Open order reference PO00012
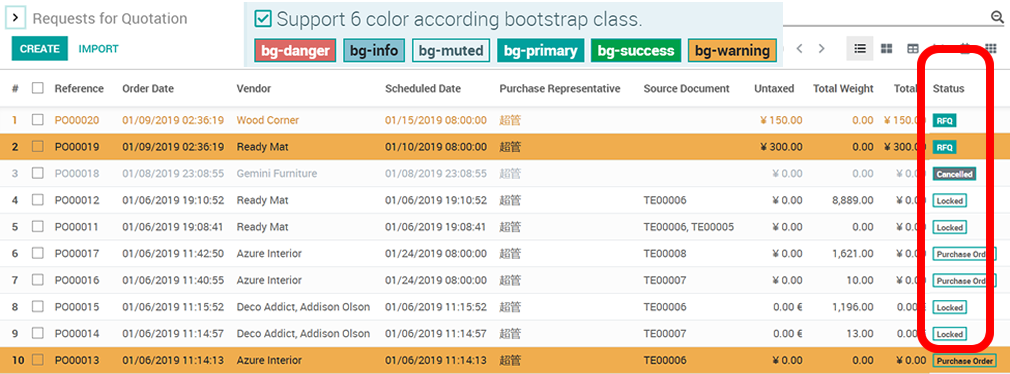Screen dimensions: 1010x374 point(77,200)
